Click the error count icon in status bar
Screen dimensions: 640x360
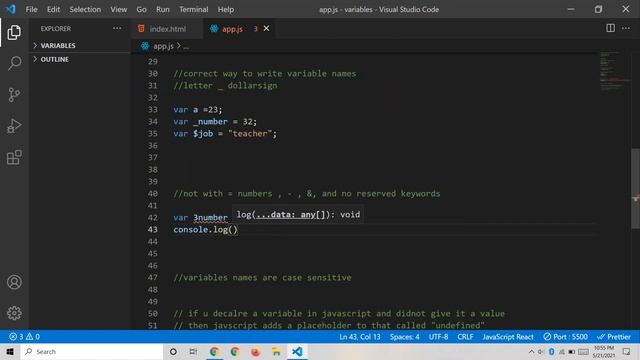tap(13, 337)
